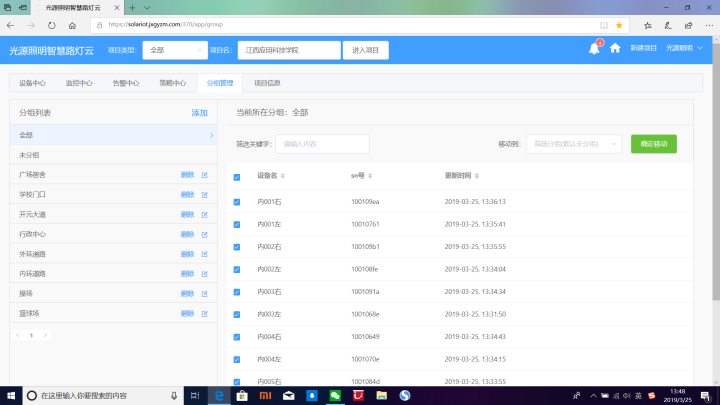The width and height of the screenshot is (720, 405).
Task: Switch to the 项目信息 tab
Action: point(267,83)
